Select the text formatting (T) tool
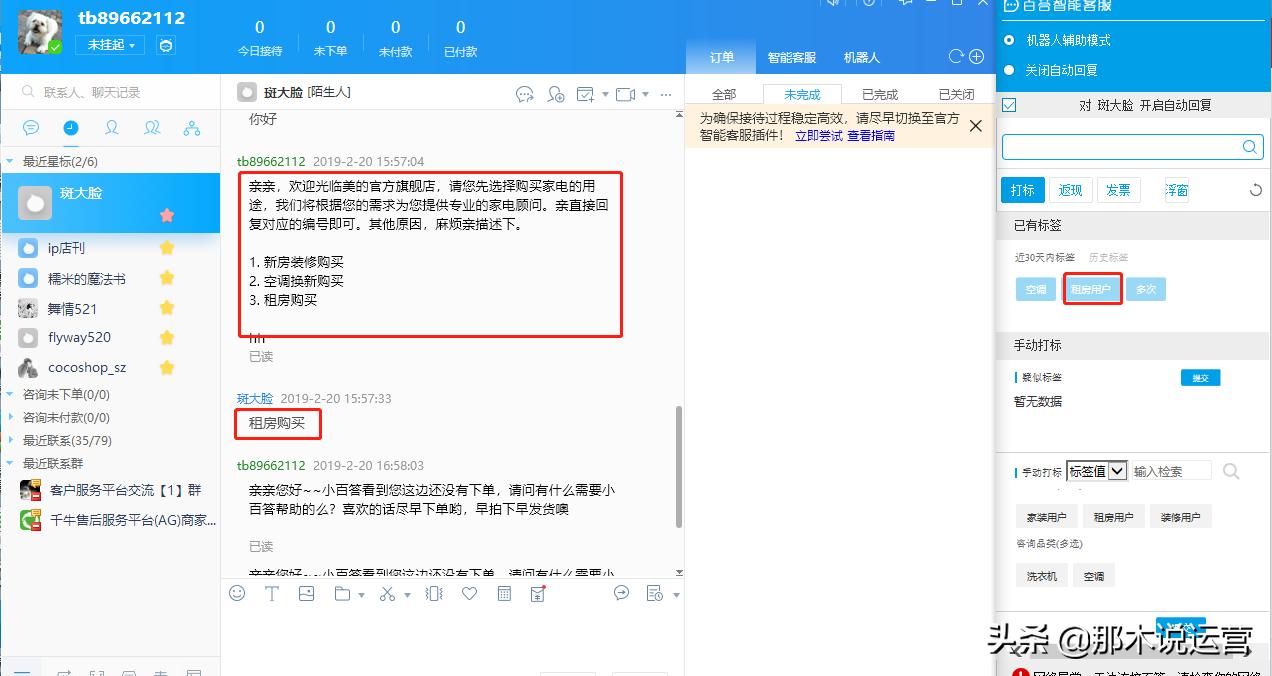Image resolution: width=1272 pixels, height=676 pixels. pyautogui.click(x=271, y=593)
